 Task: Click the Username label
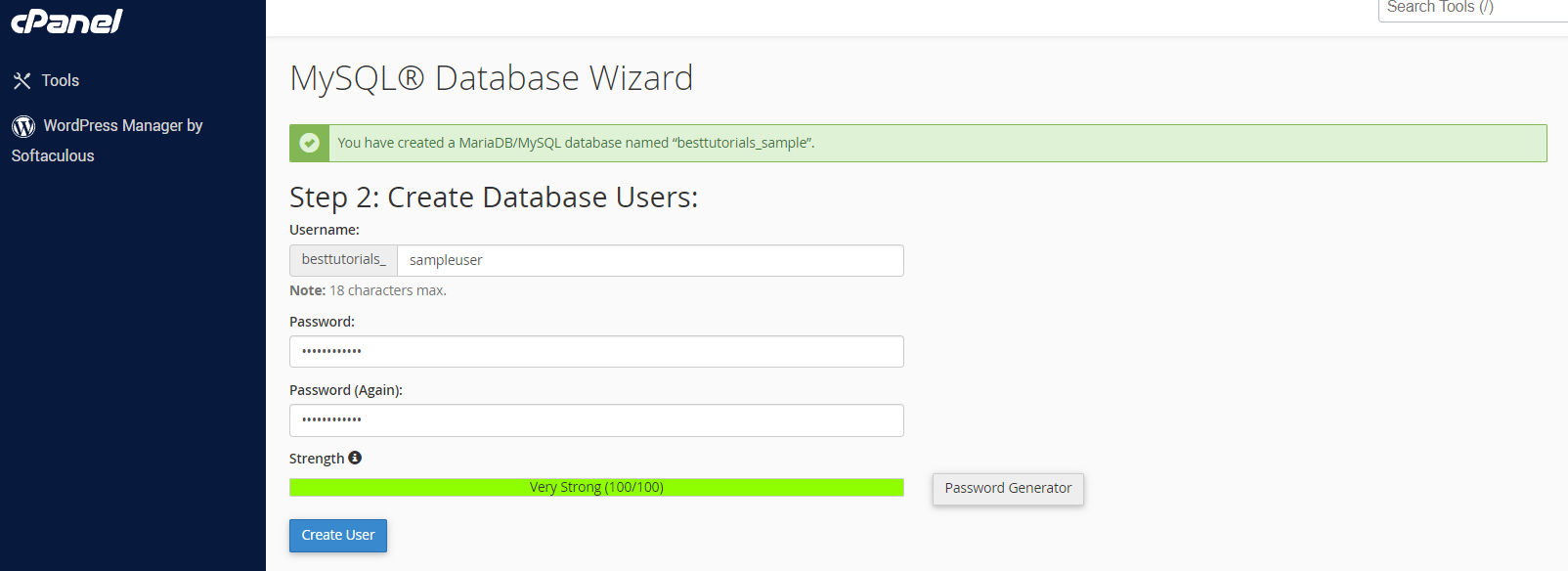pyautogui.click(x=325, y=230)
